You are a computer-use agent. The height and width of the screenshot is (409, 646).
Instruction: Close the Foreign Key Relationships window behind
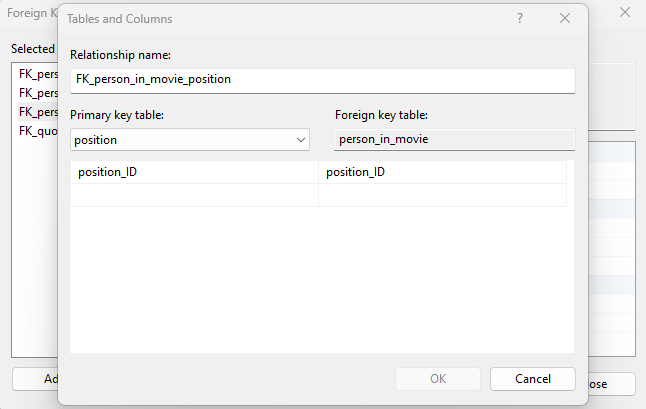tap(625, 13)
